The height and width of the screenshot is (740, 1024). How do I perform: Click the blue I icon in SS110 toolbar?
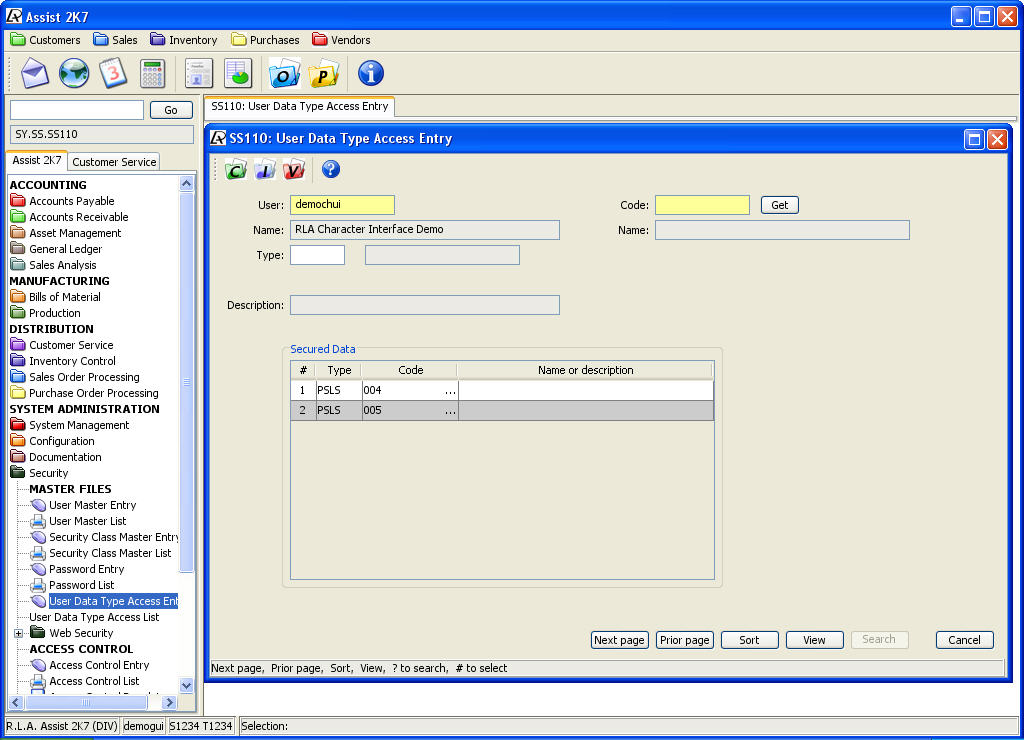tap(264, 170)
